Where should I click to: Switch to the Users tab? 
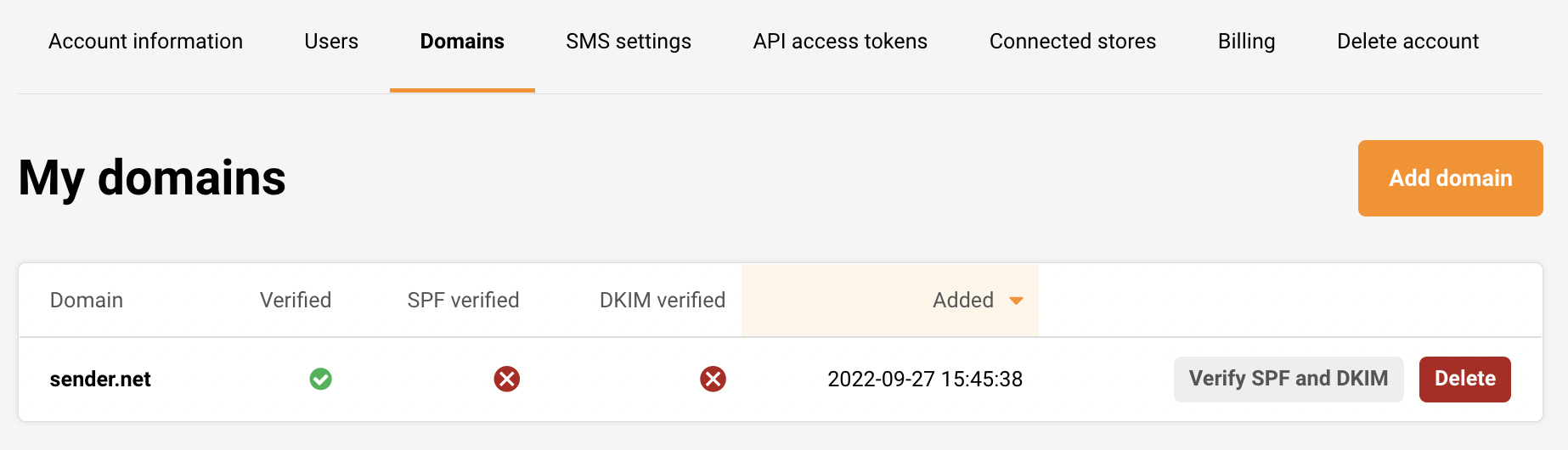(331, 41)
